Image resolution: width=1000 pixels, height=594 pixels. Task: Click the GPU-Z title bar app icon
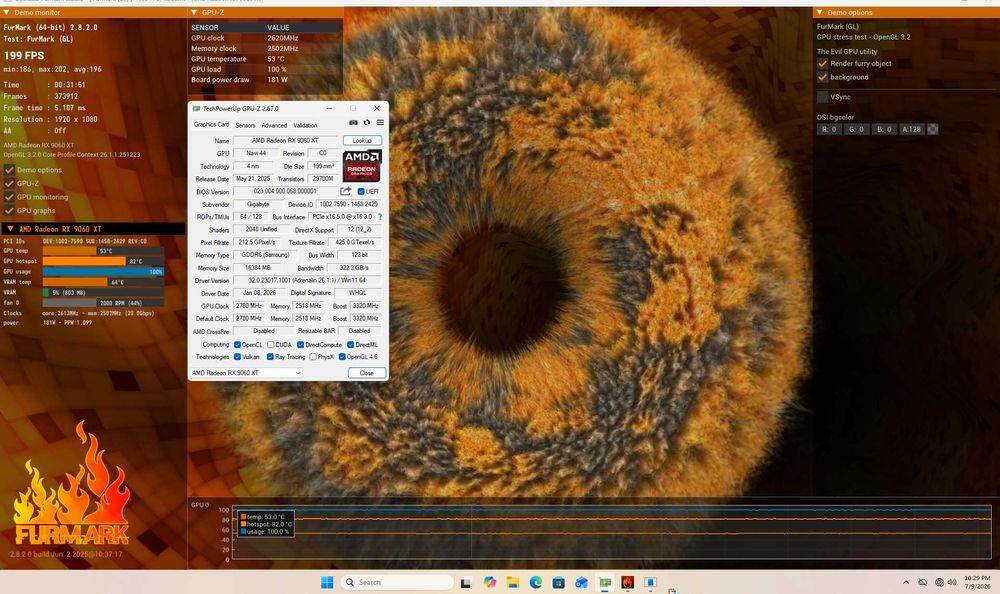[x=196, y=108]
